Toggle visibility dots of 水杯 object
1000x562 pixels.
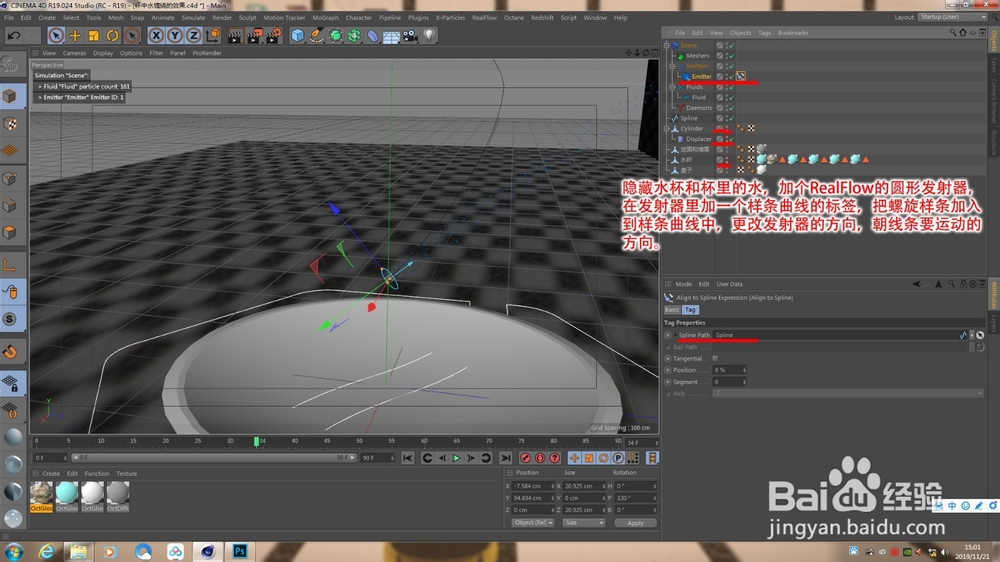pos(726,160)
